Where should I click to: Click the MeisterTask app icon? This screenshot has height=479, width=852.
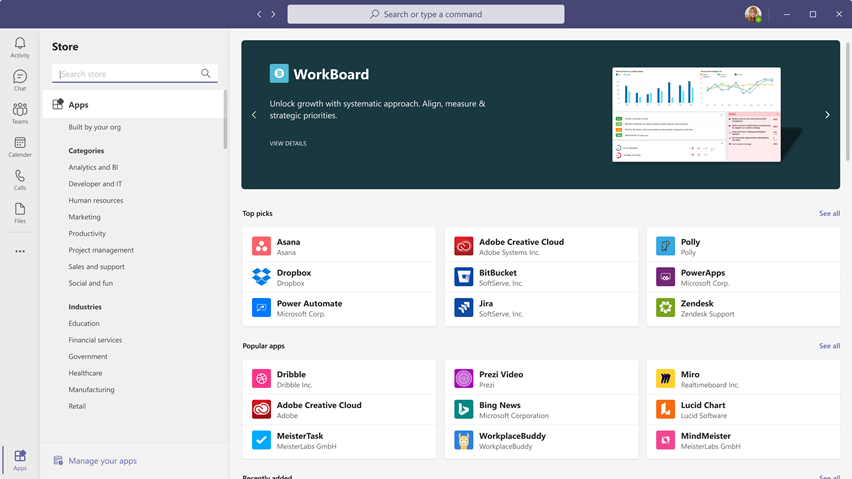pos(261,440)
